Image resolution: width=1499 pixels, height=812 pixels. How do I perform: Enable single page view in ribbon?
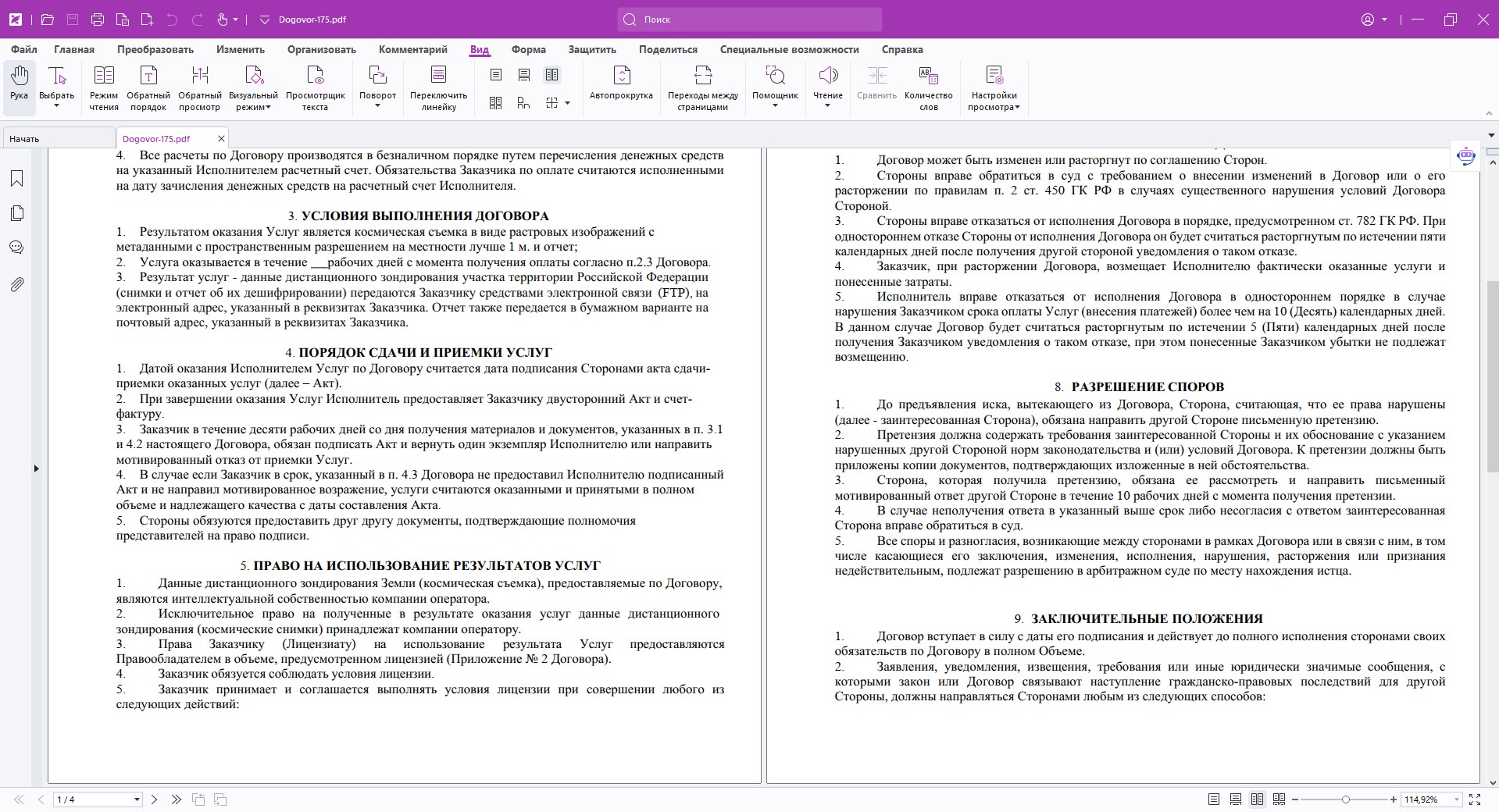point(496,75)
